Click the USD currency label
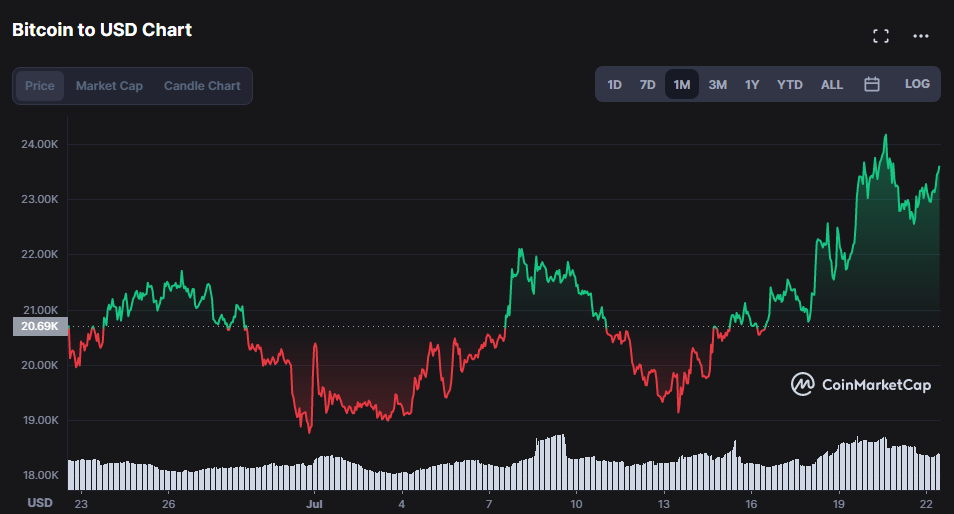The image size is (954, 514). (40, 502)
